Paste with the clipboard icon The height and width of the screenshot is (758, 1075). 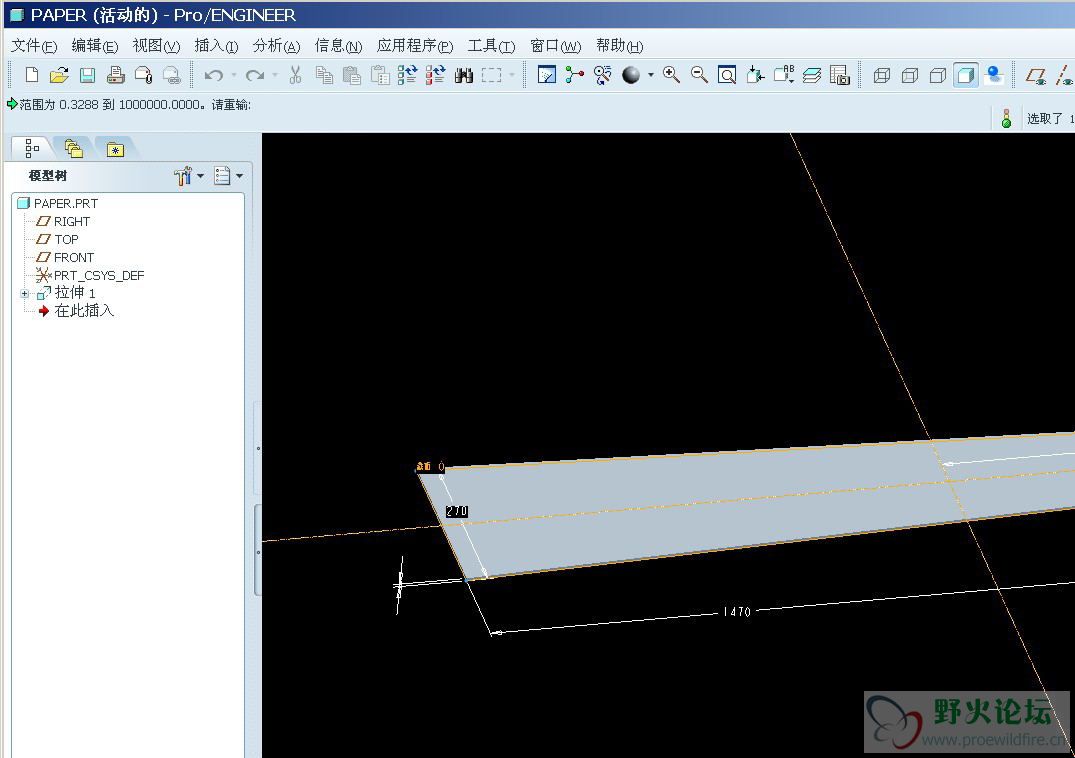tap(352, 75)
